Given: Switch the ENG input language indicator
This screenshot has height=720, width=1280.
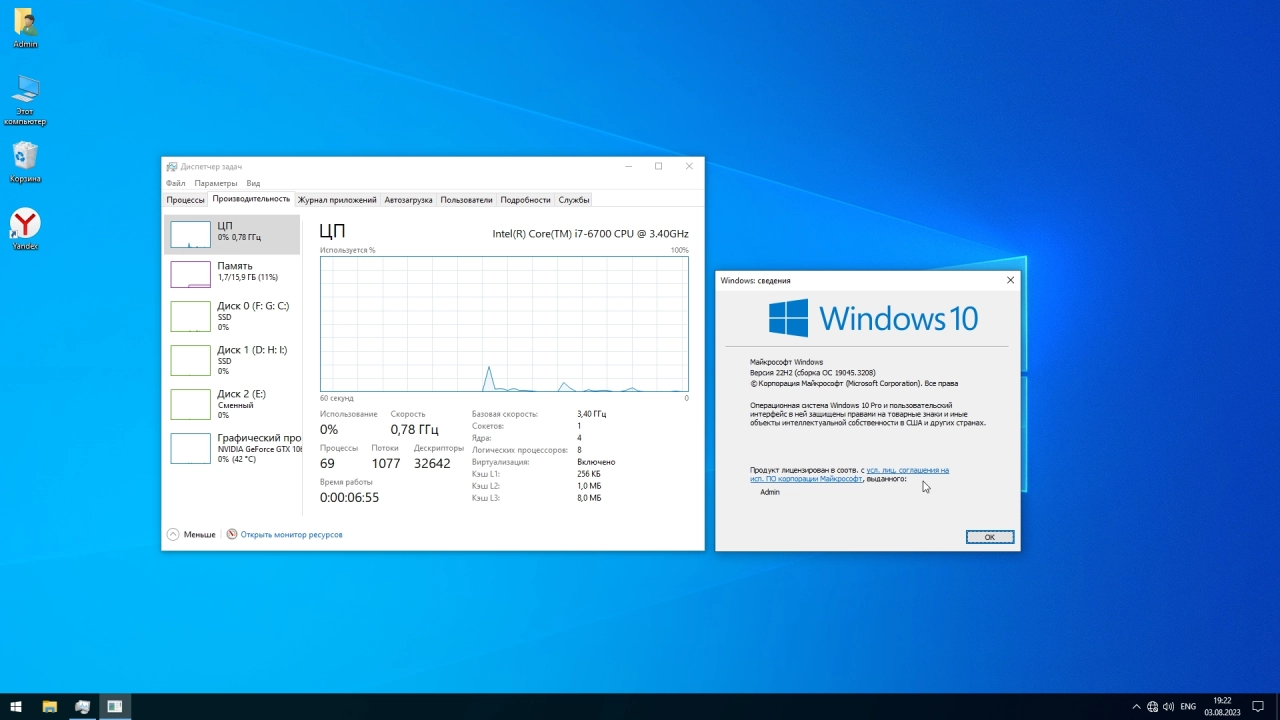Looking at the screenshot, I should (1188, 706).
